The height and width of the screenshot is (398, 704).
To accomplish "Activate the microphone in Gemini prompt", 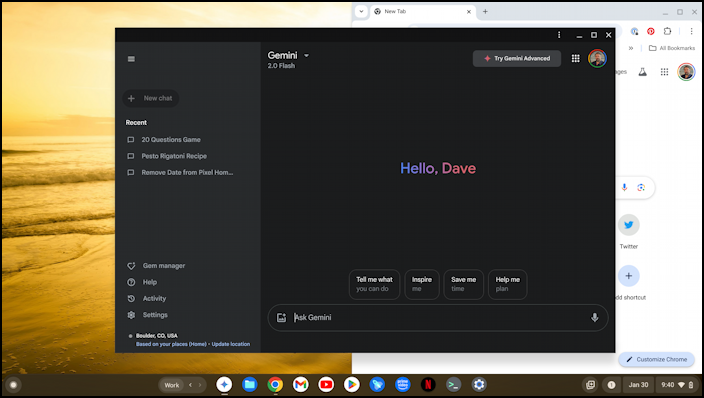I will pyautogui.click(x=594, y=318).
